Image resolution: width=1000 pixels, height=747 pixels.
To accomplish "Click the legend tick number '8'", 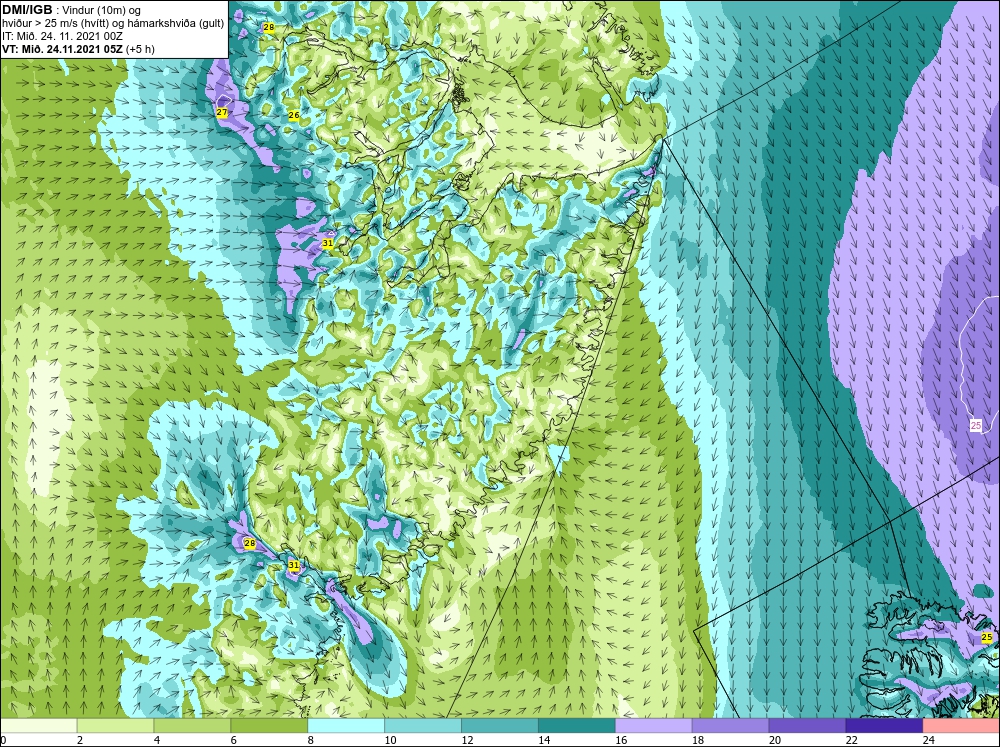I will 311,740.
